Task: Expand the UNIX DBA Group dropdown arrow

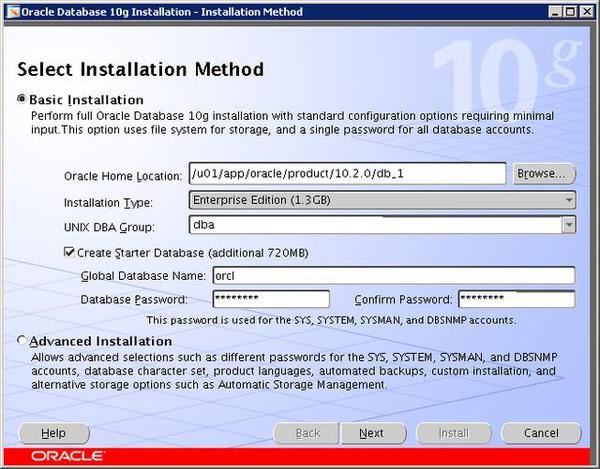Action: tap(569, 225)
